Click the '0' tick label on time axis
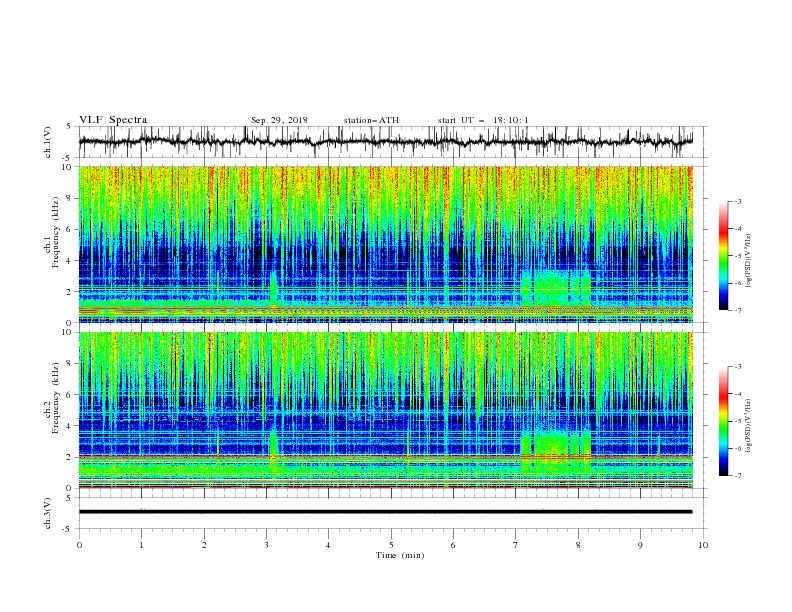792x612 pixels. pyautogui.click(x=79, y=545)
